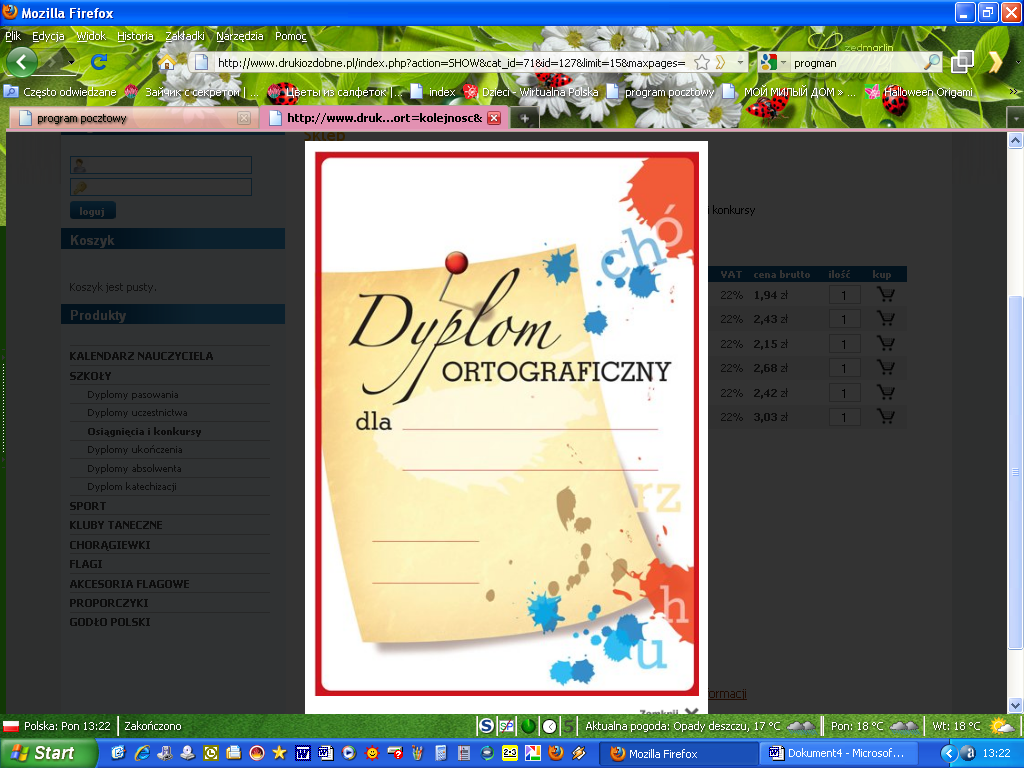Click the enlarged Dyplom Ortograficzny image

click(x=506, y=420)
